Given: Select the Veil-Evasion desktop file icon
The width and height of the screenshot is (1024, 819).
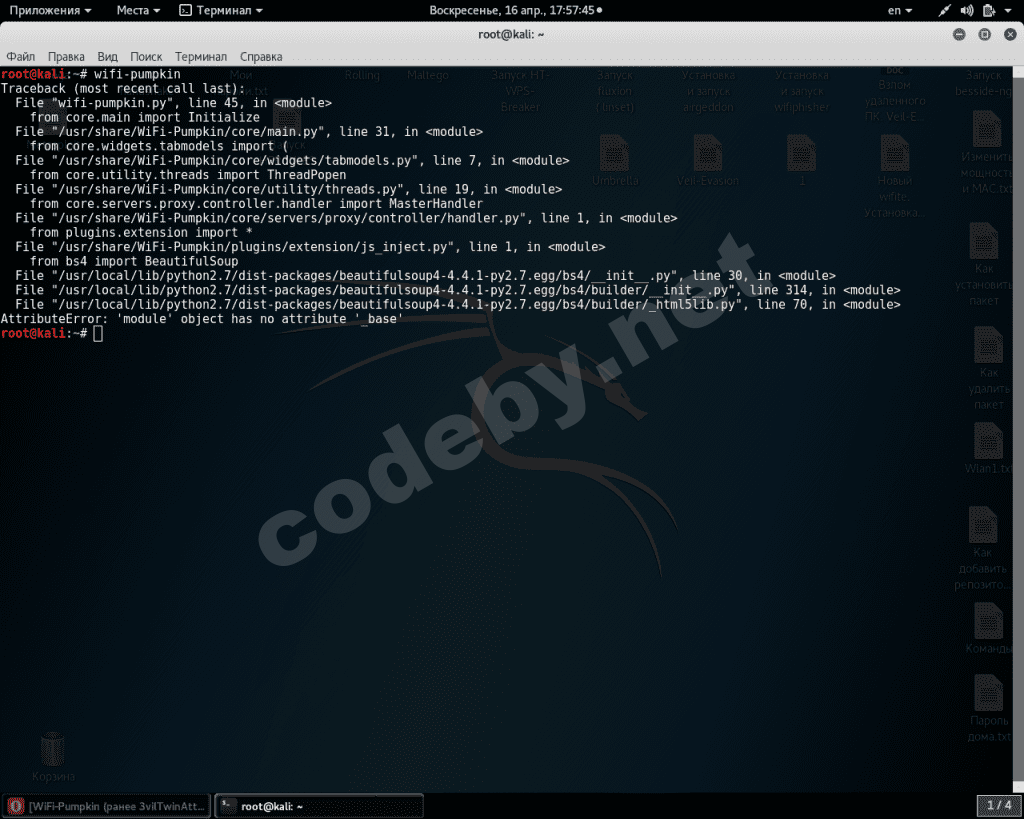Looking at the screenshot, I should tap(708, 161).
